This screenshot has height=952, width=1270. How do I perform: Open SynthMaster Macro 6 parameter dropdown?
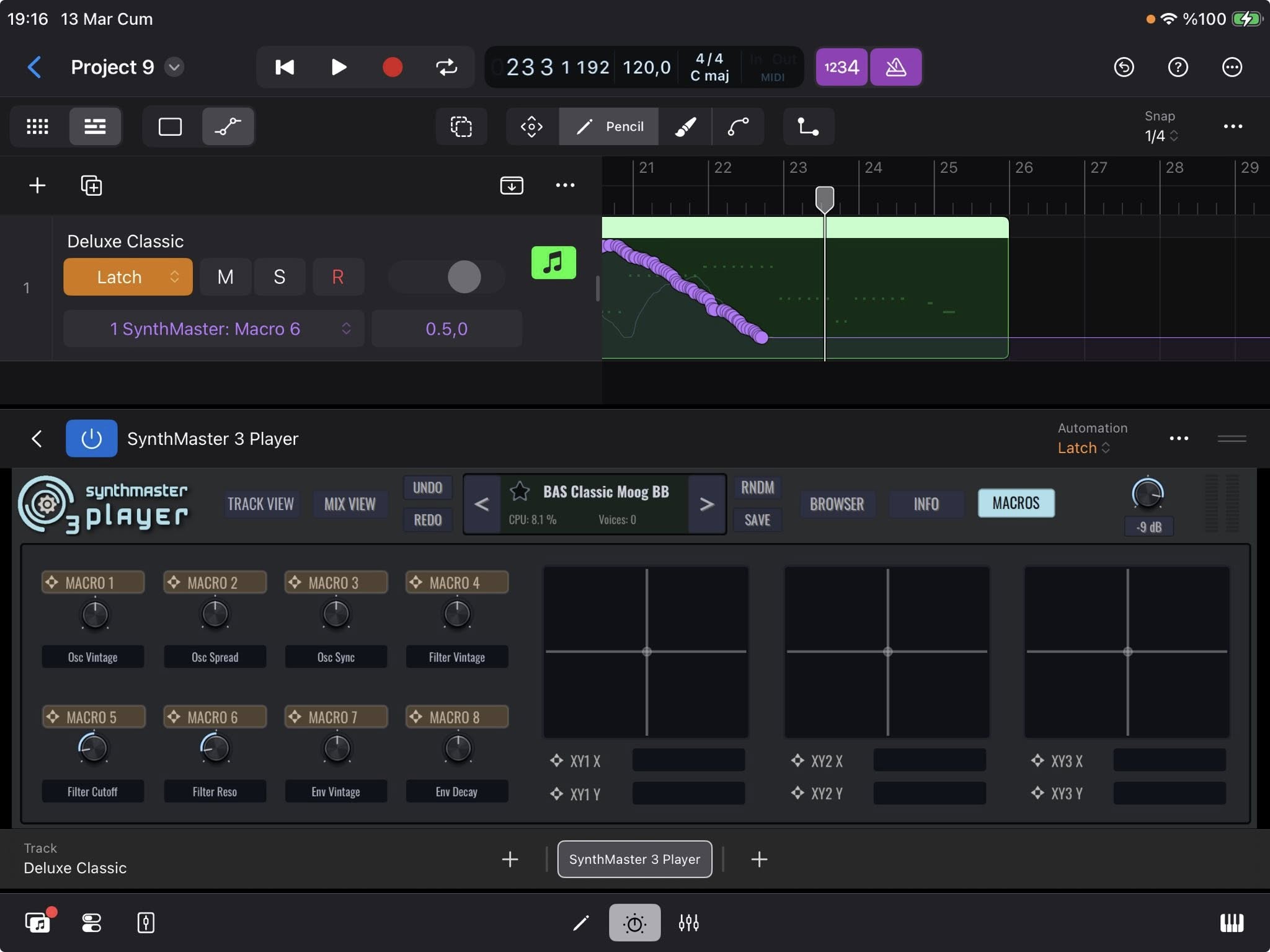pyautogui.click(x=213, y=328)
